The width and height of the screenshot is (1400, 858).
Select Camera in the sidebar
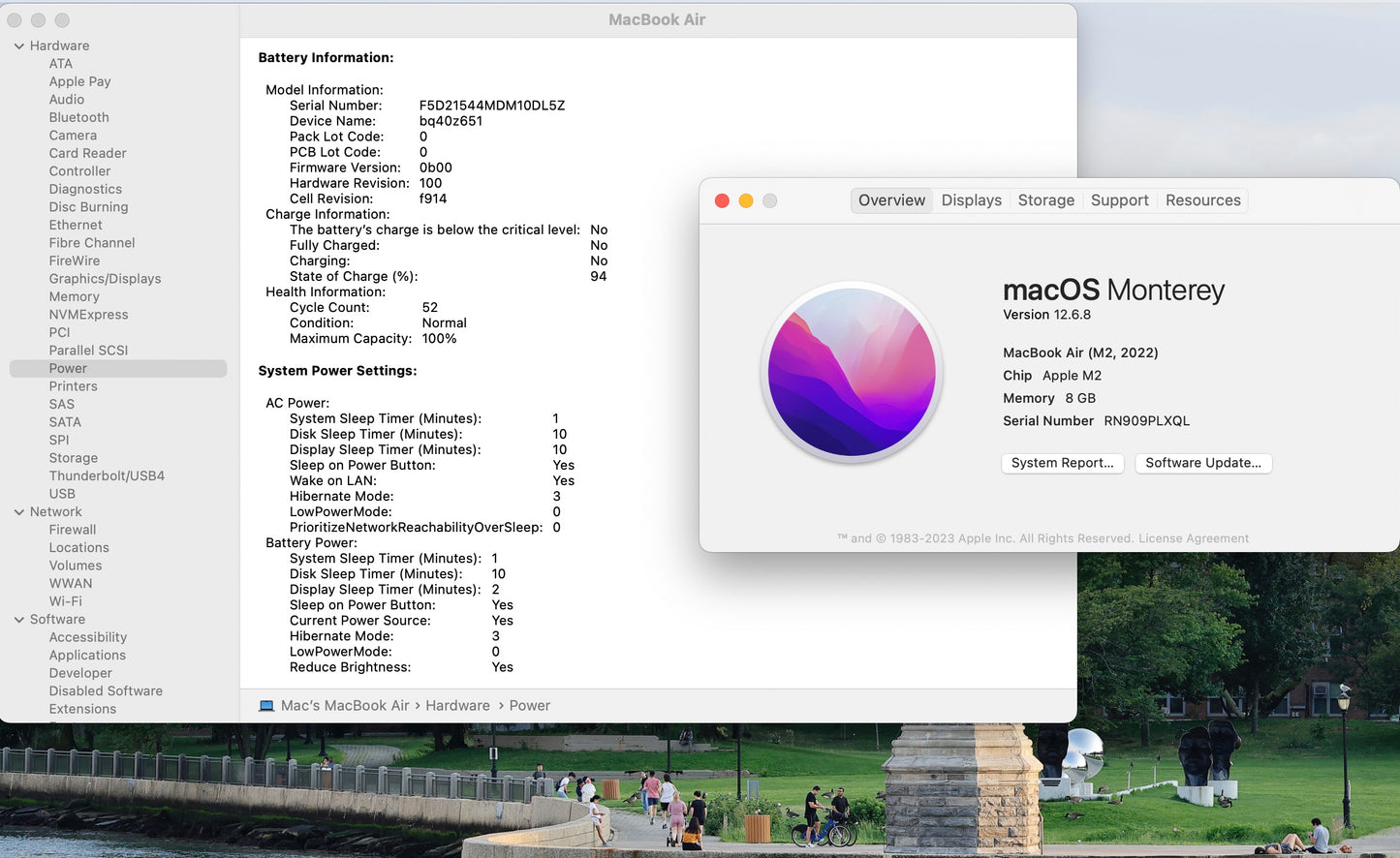[x=73, y=136]
